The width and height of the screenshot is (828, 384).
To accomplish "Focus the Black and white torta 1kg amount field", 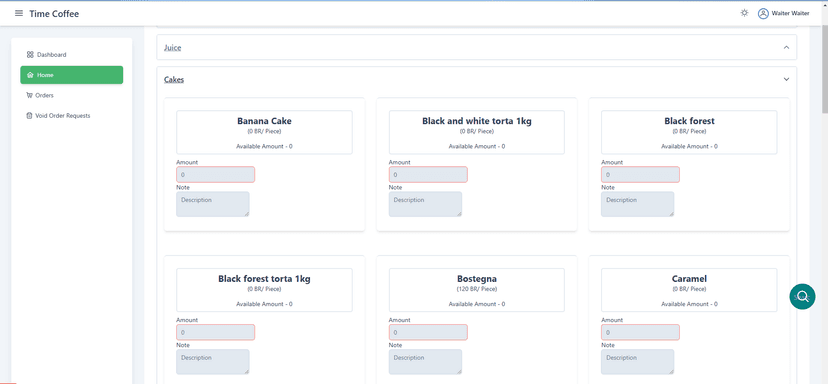I will pos(428,175).
